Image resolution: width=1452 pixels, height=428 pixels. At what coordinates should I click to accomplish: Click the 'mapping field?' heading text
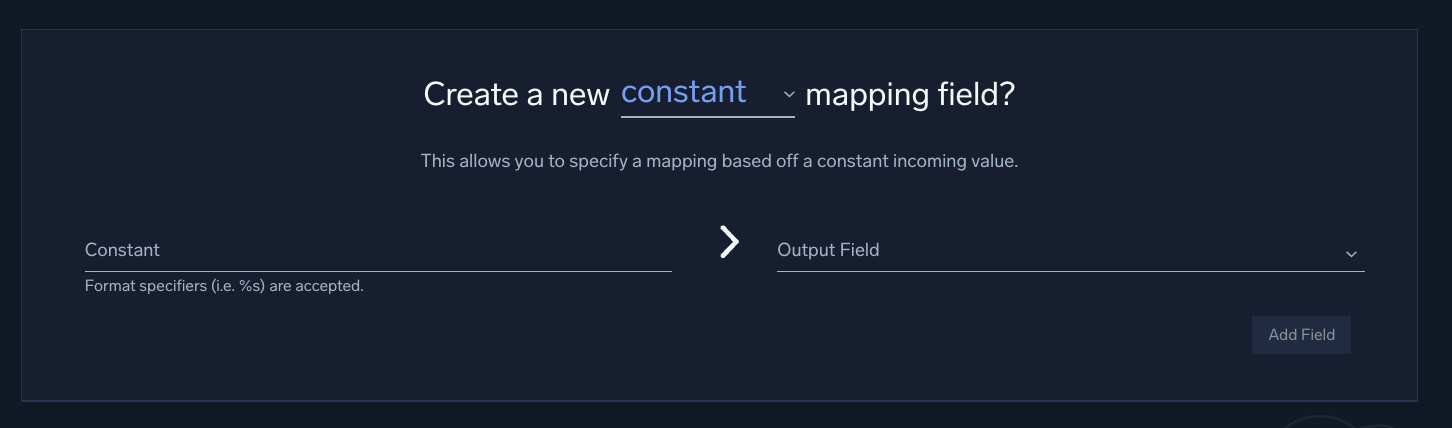coord(910,95)
